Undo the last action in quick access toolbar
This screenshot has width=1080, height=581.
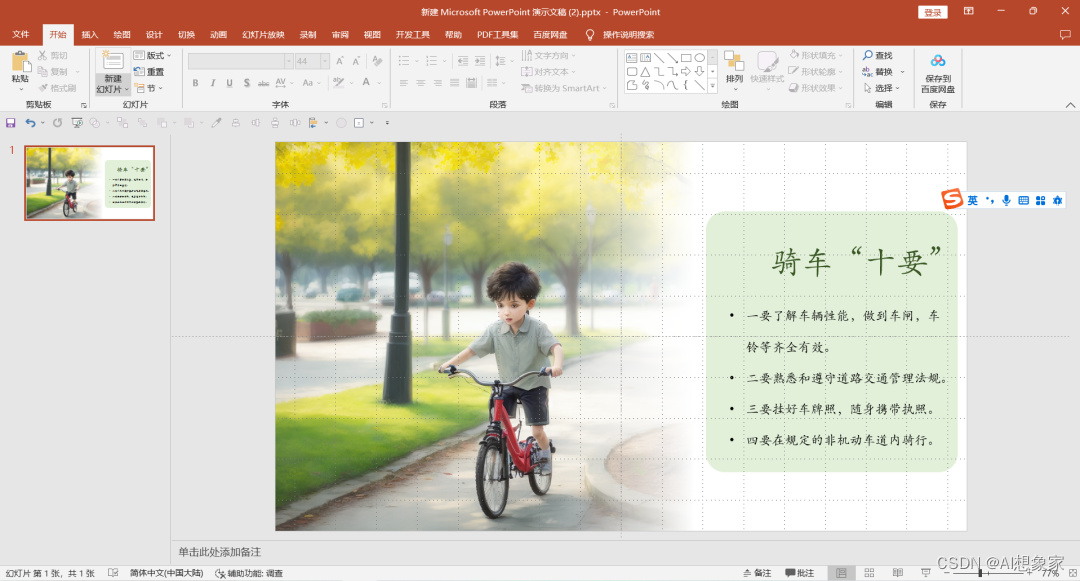(30, 123)
